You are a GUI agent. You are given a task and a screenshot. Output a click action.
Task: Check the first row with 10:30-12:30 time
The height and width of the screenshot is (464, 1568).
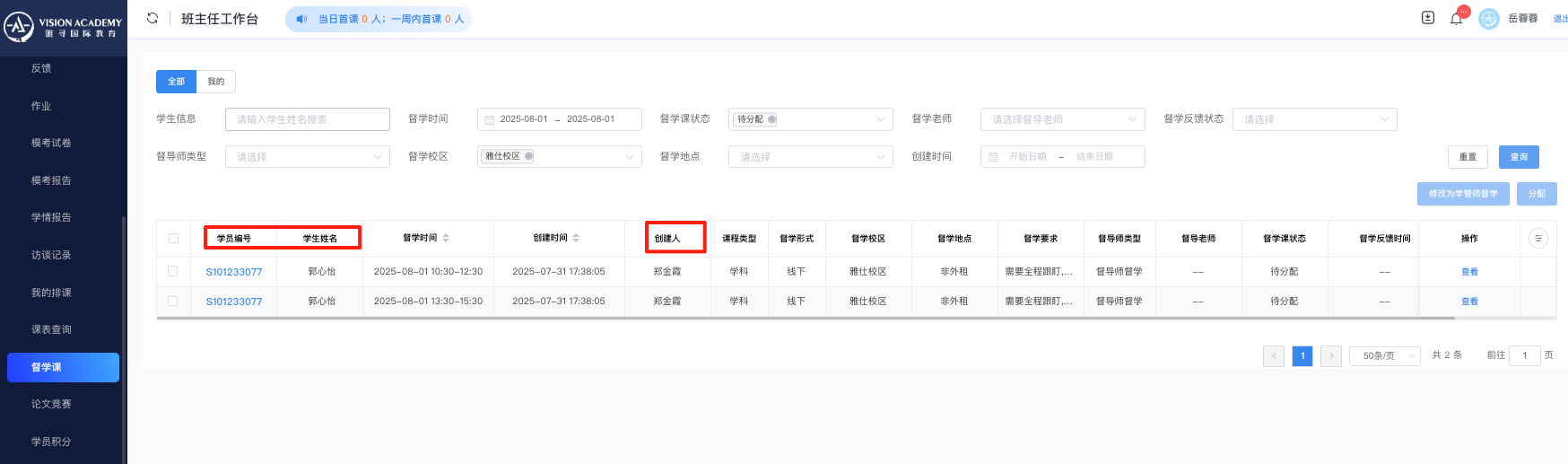173,271
